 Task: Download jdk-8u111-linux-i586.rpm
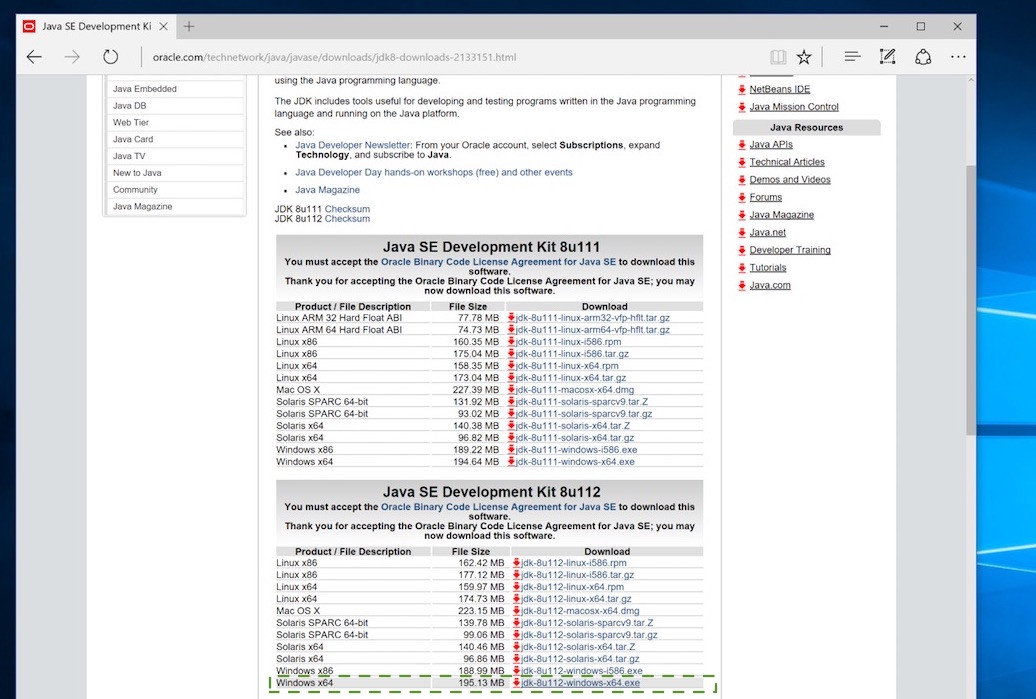click(568, 342)
